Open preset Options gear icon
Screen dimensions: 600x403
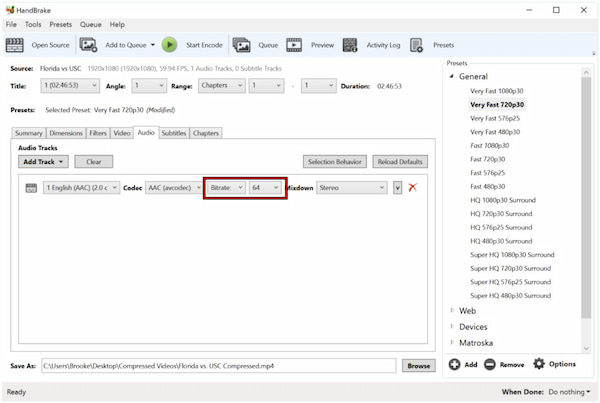(539, 364)
